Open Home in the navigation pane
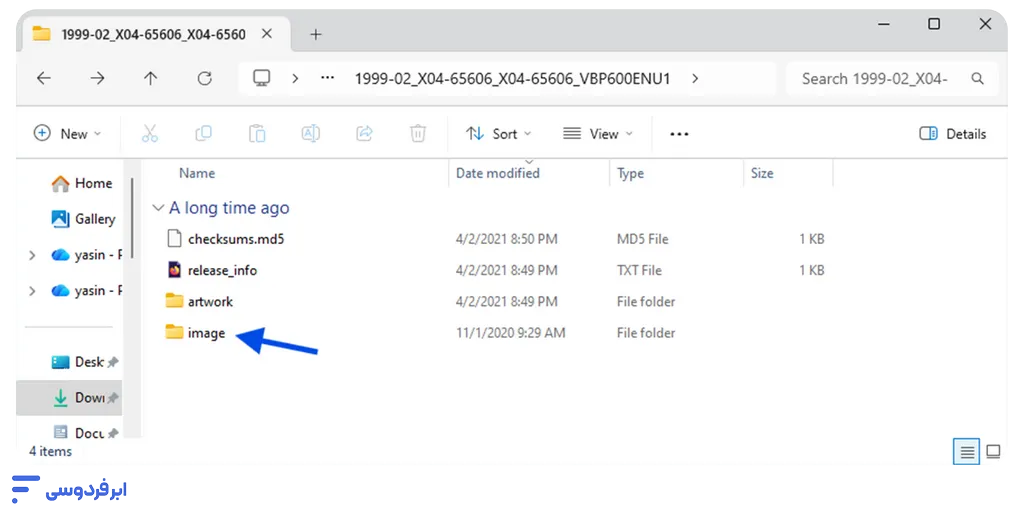Screen dimensions: 1024x515 click(82, 183)
